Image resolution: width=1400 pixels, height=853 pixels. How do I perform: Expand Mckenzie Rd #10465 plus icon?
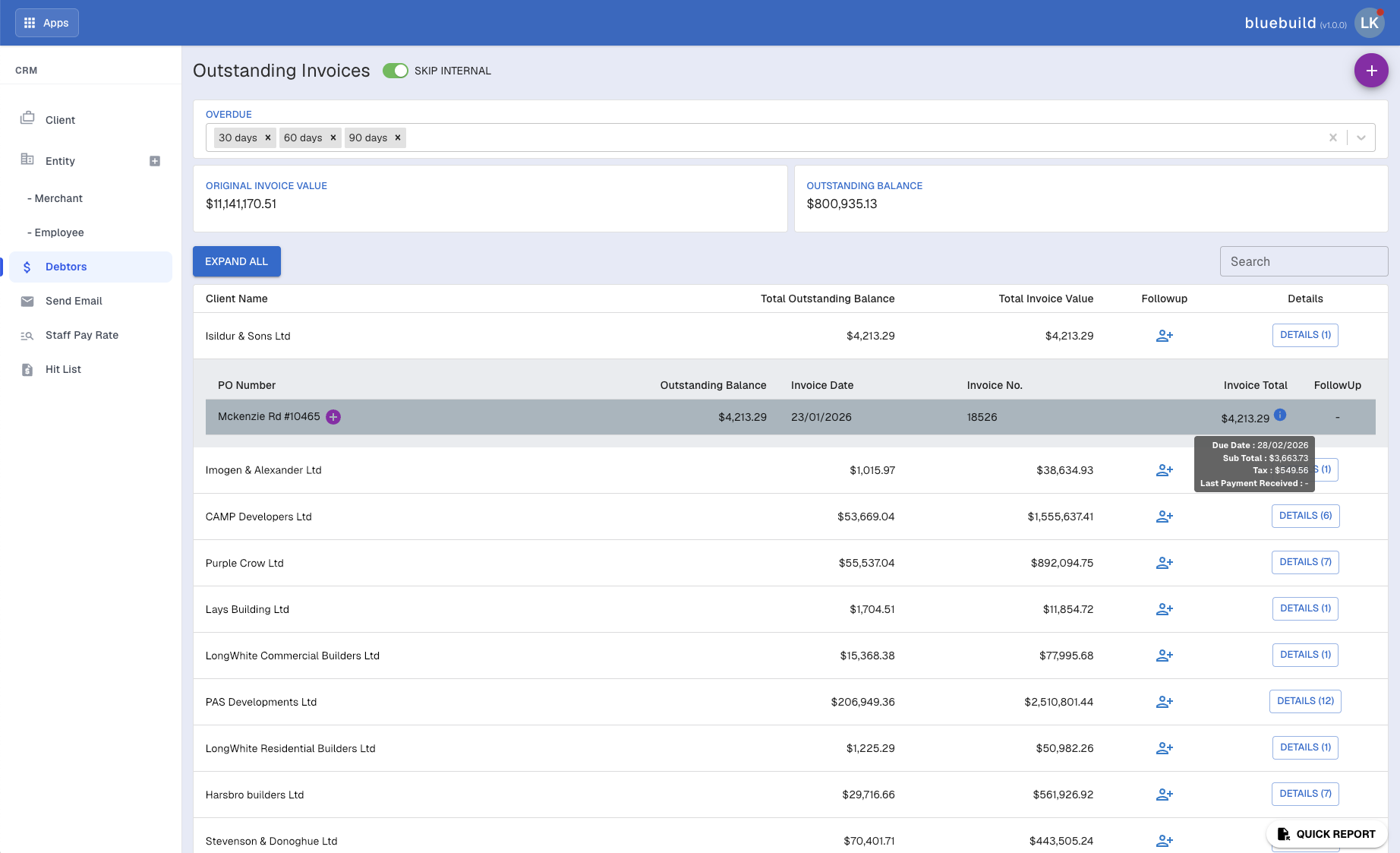click(x=333, y=417)
